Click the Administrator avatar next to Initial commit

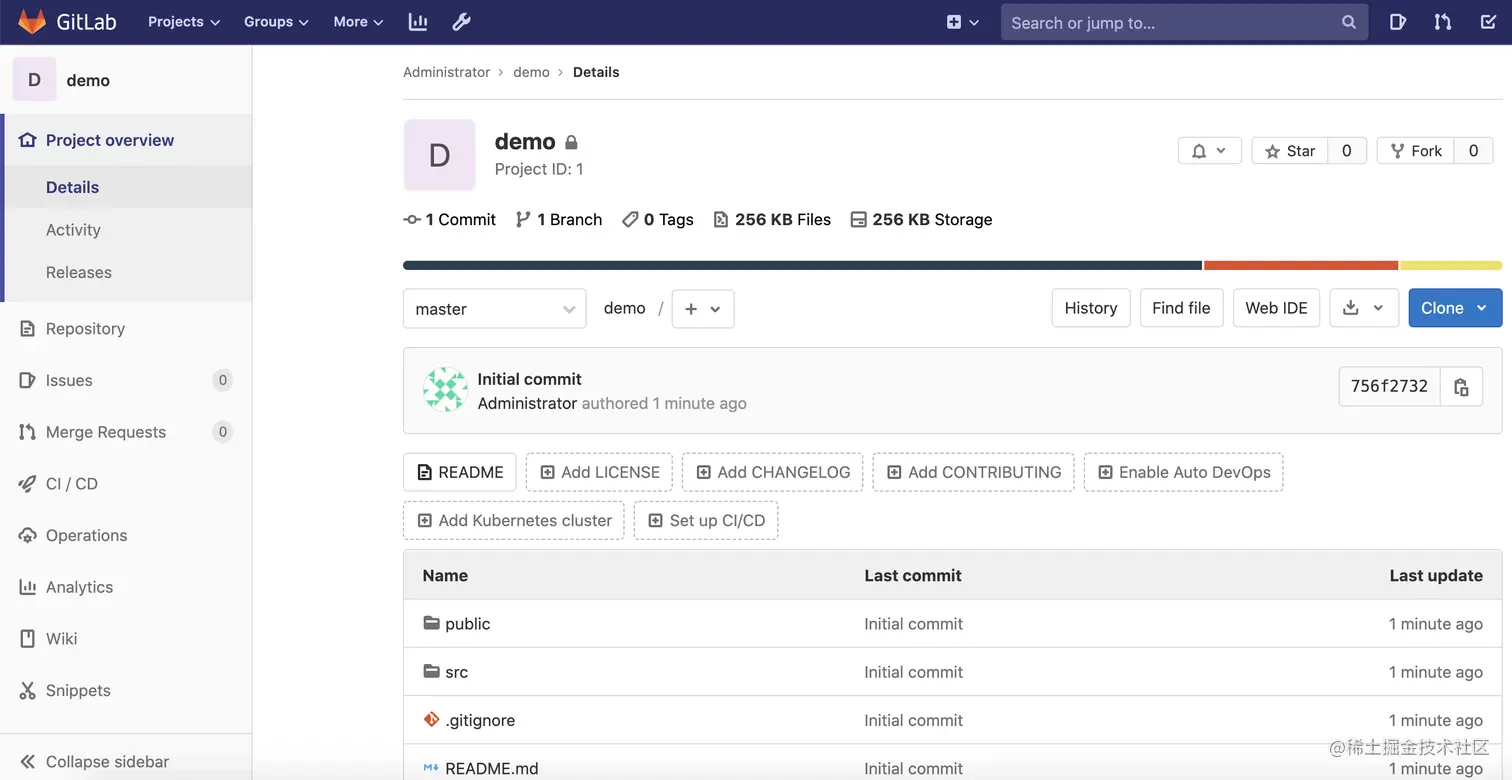[x=445, y=390]
